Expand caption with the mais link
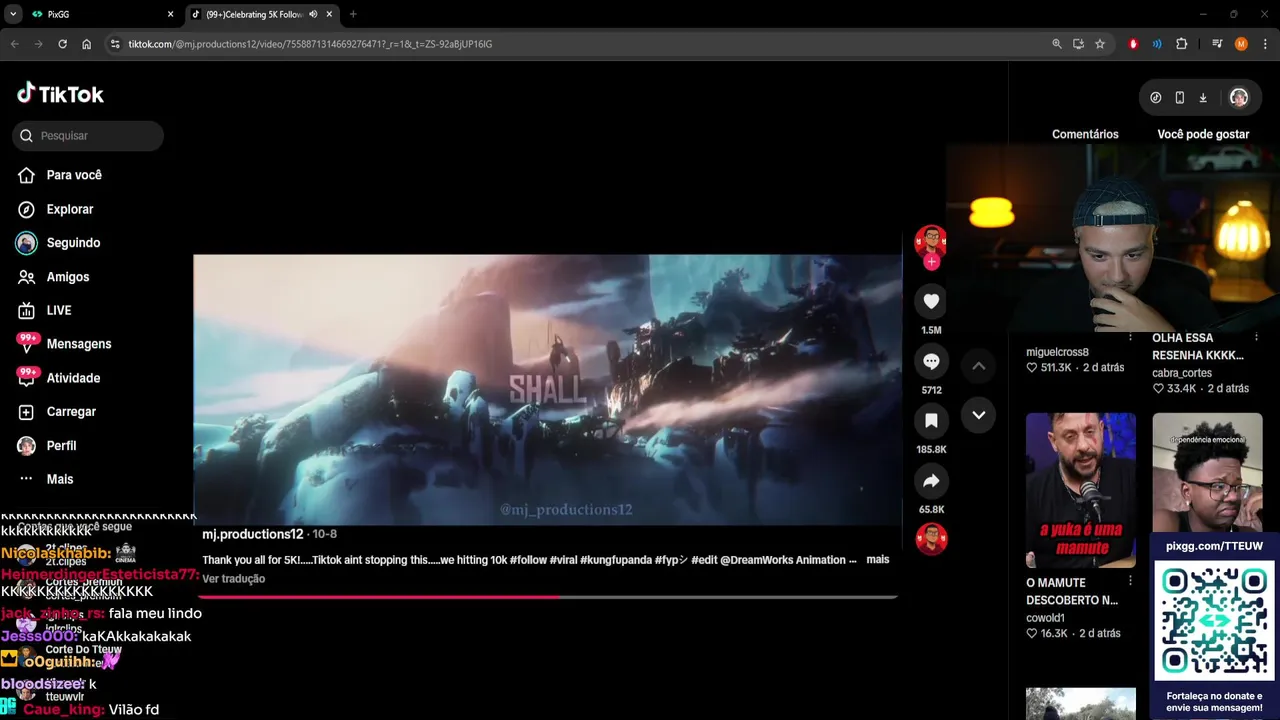1280x720 pixels. click(878, 559)
